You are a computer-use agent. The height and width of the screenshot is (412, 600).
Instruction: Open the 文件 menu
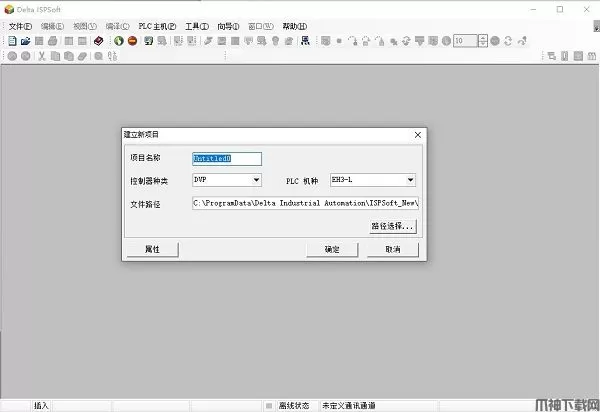click(x=20, y=26)
